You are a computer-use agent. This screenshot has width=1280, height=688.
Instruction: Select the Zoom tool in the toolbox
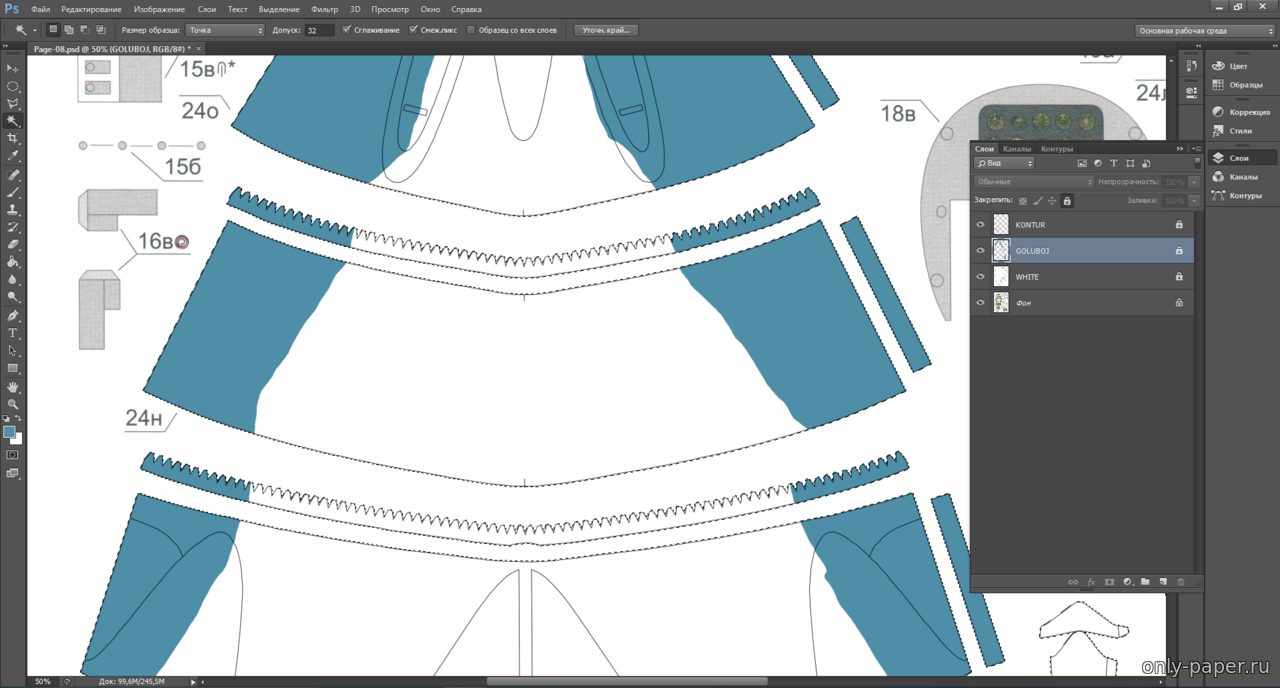click(x=13, y=404)
